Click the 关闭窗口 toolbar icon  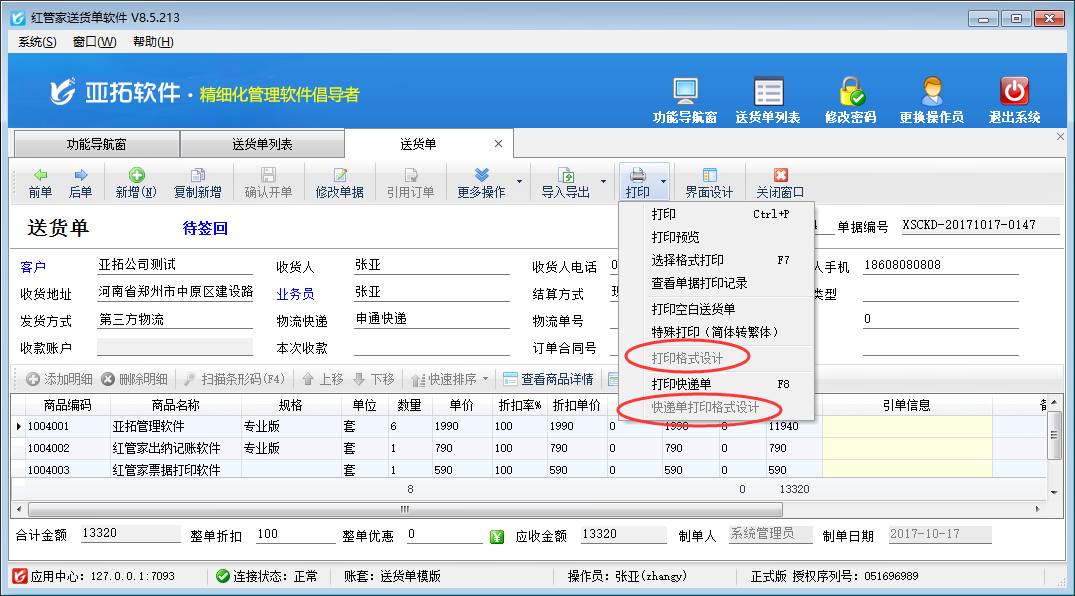(780, 183)
